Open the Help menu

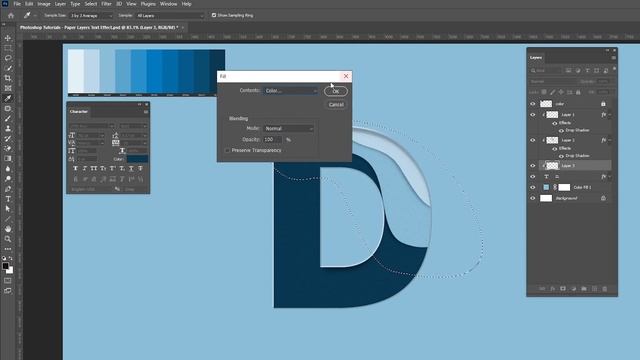click(187, 4)
